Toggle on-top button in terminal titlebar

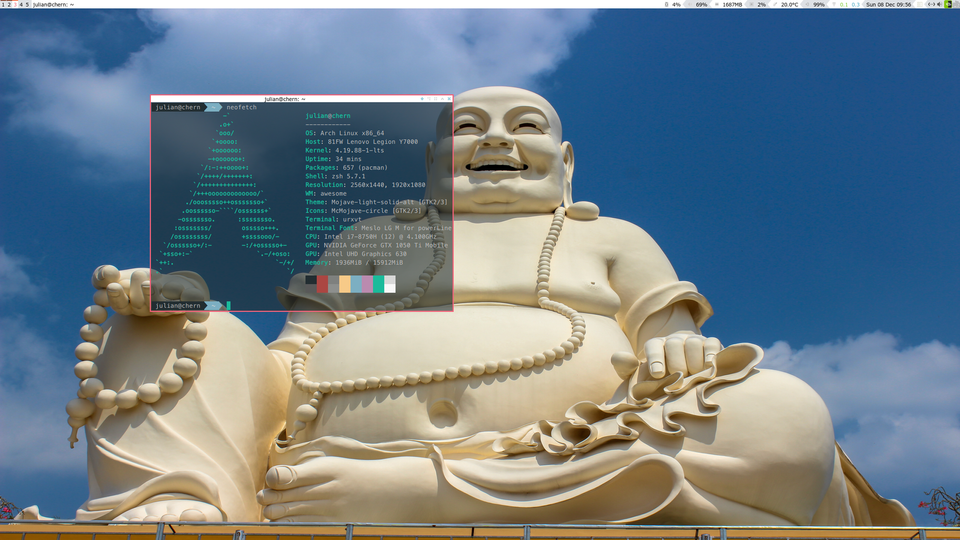[x=442, y=99]
